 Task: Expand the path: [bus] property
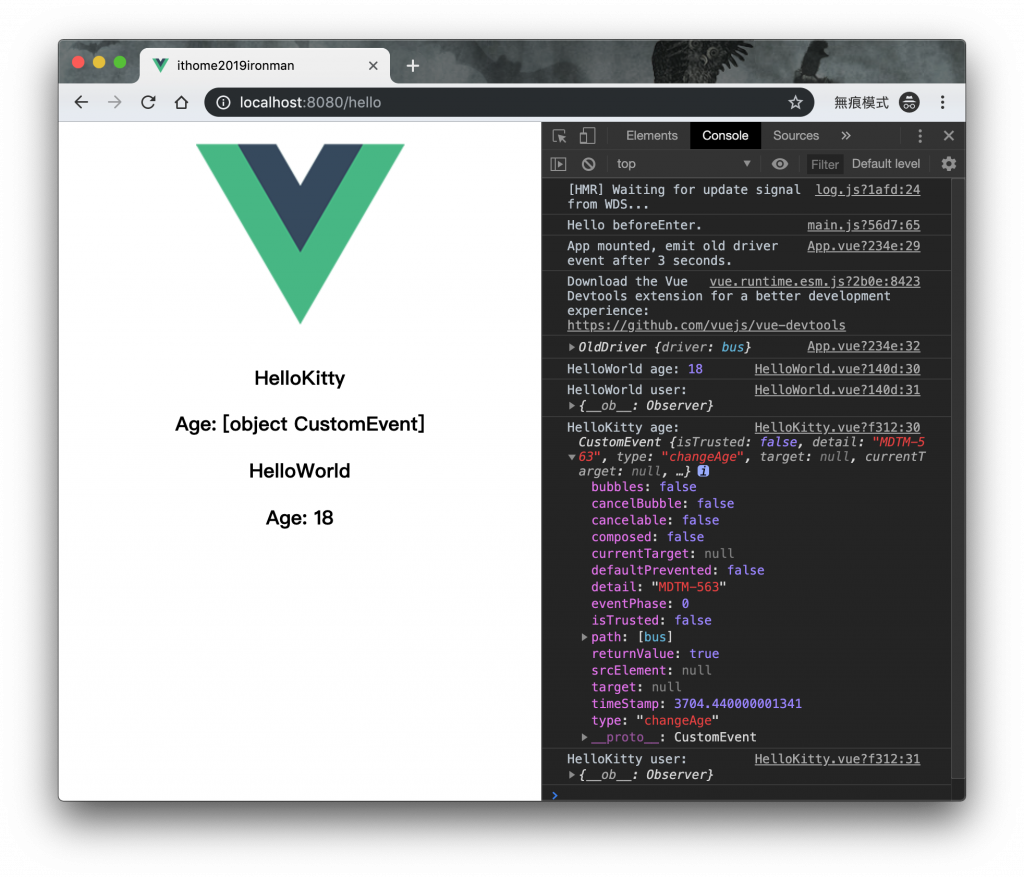[584, 637]
